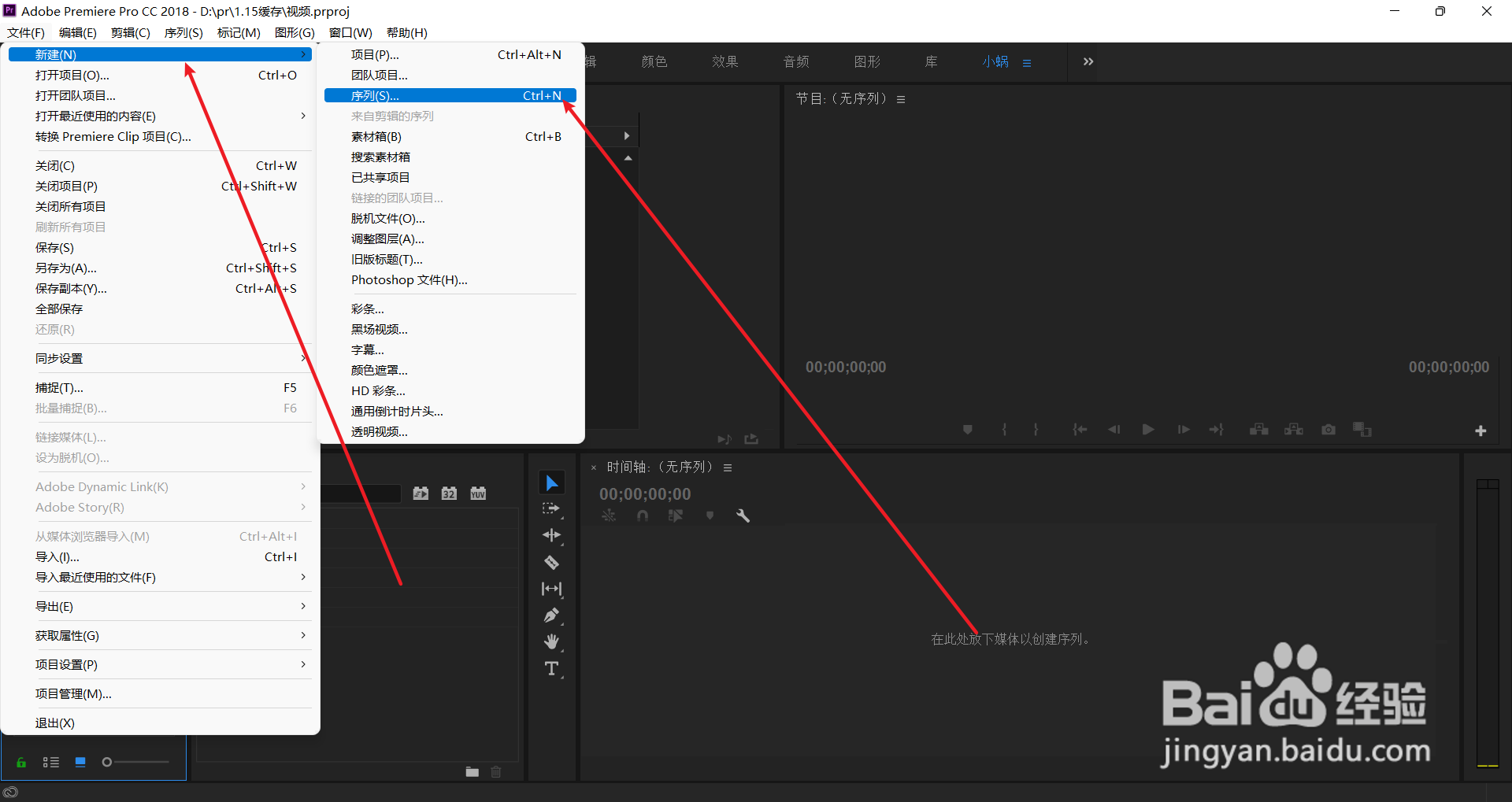Screen dimensions: 1512x802
Task: Select the Ripple Edit tool
Action: [x=551, y=535]
